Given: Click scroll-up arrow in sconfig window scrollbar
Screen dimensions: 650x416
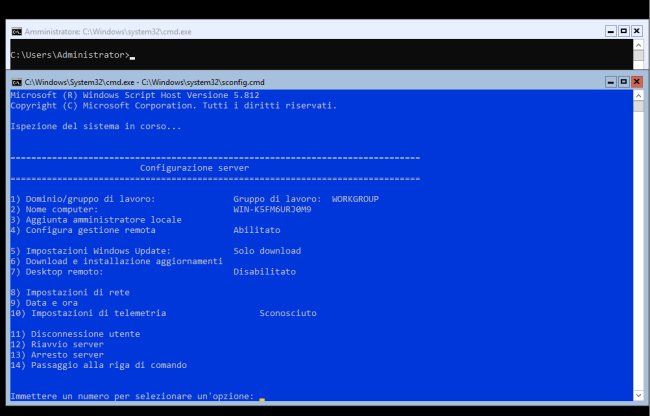Looking at the screenshot, I should point(638,95).
